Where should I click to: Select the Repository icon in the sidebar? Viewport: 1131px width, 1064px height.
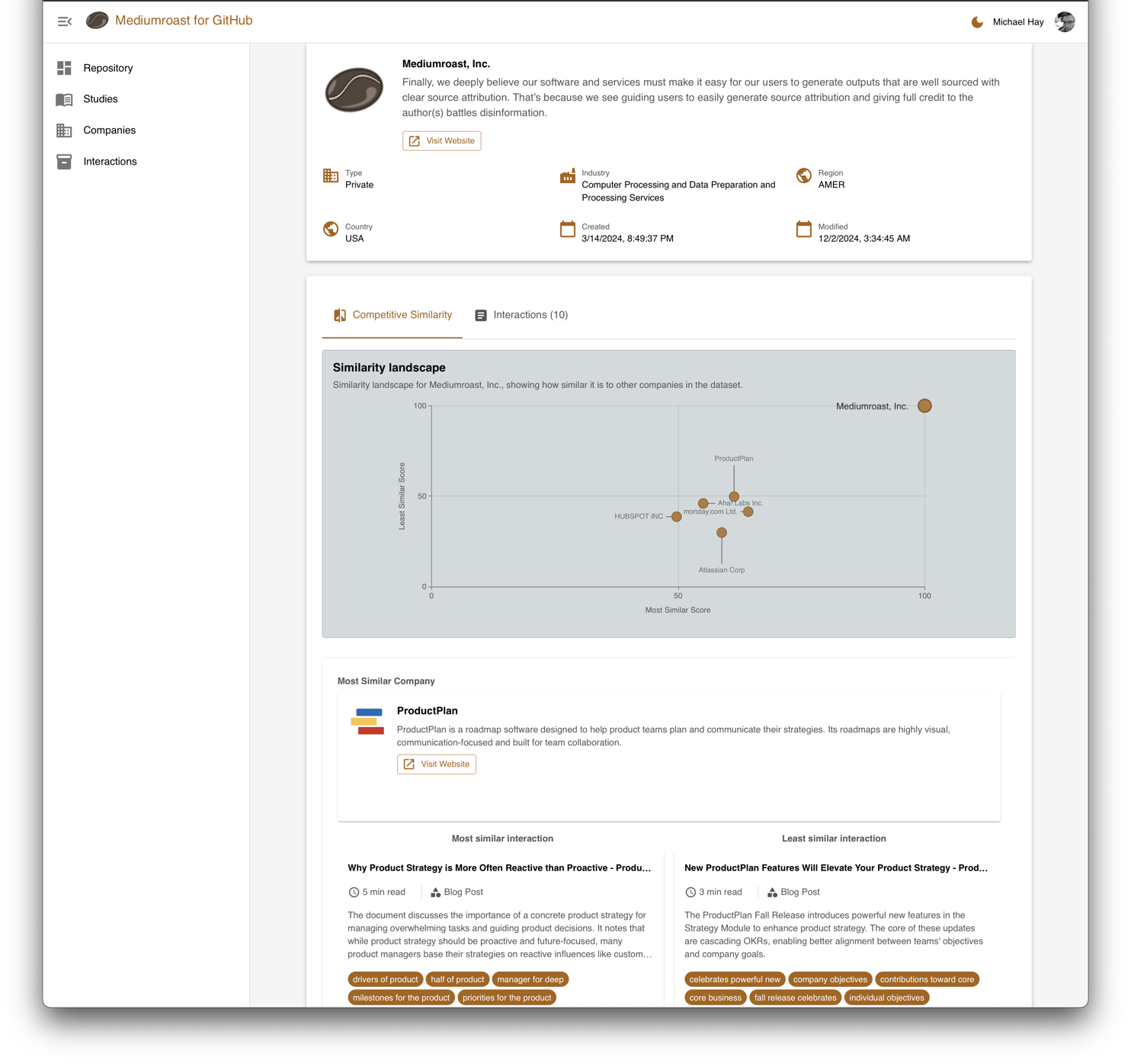63,68
